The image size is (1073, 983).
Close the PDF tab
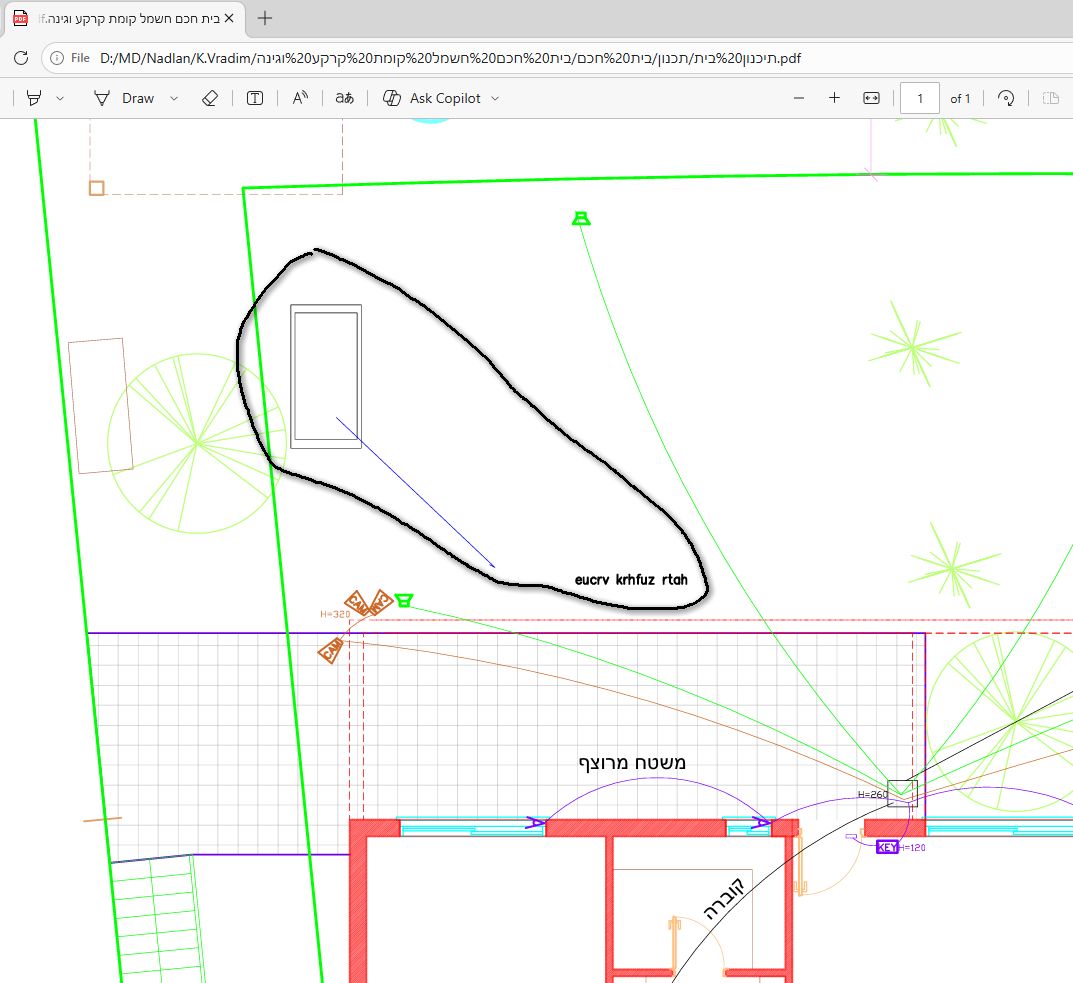[x=231, y=18]
